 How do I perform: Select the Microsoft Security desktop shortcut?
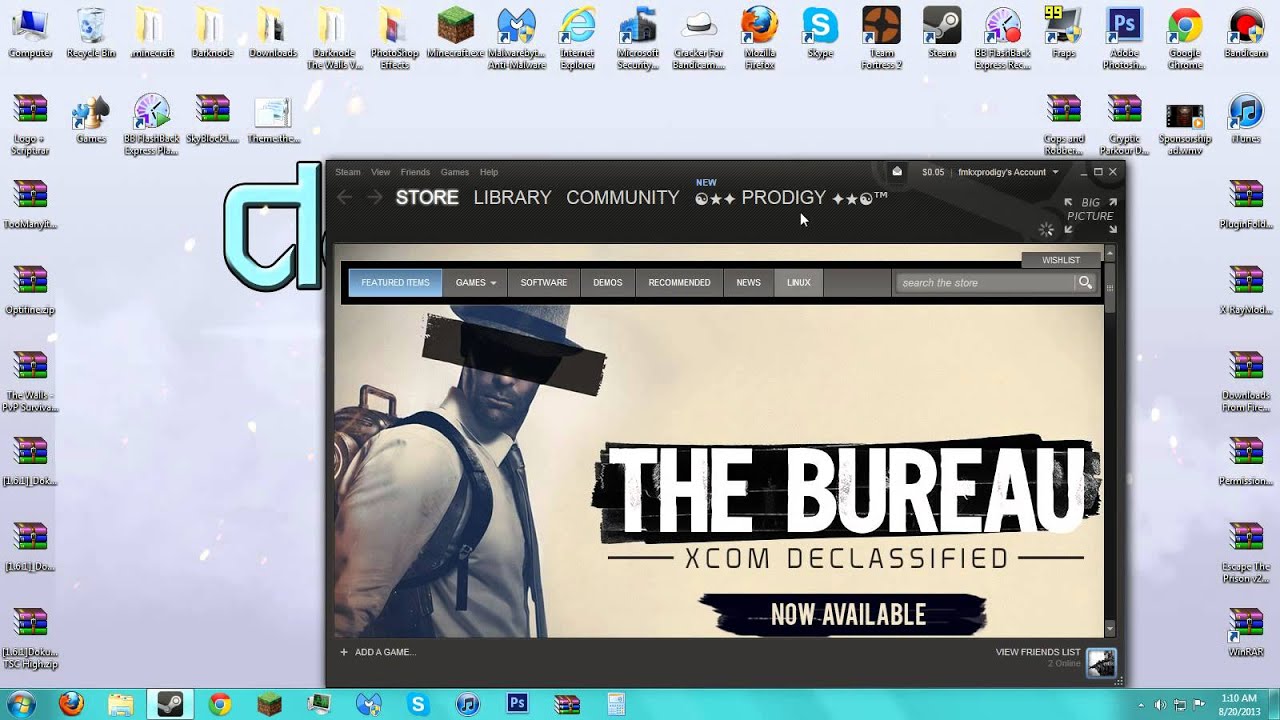tap(638, 39)
